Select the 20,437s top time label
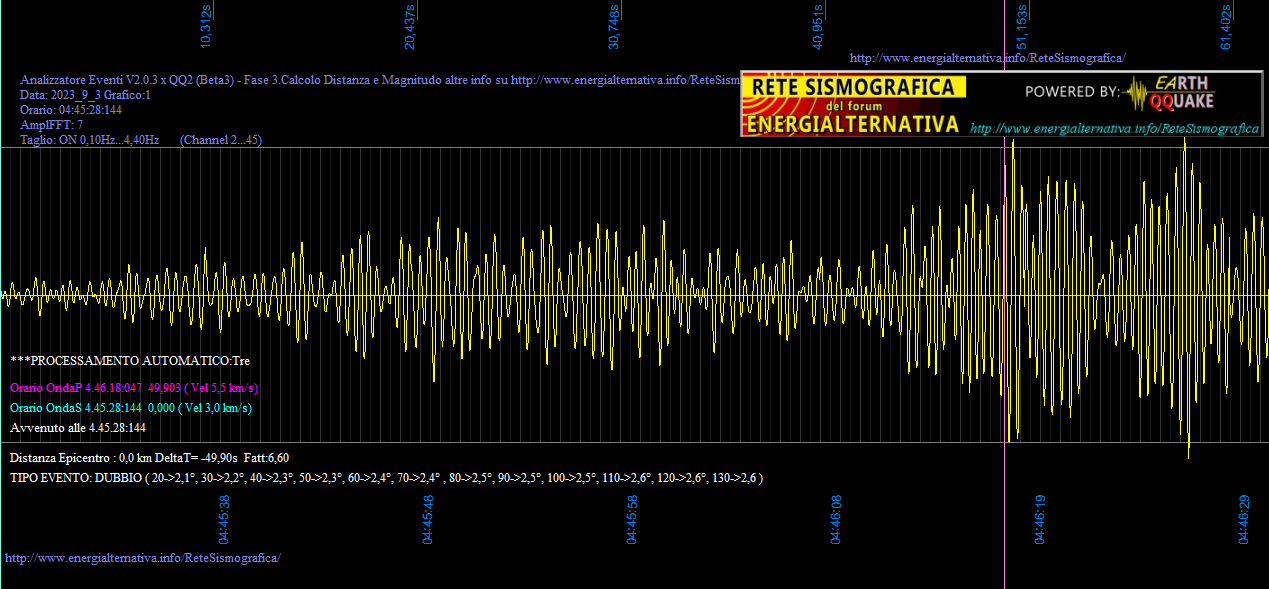 (410, 26)
